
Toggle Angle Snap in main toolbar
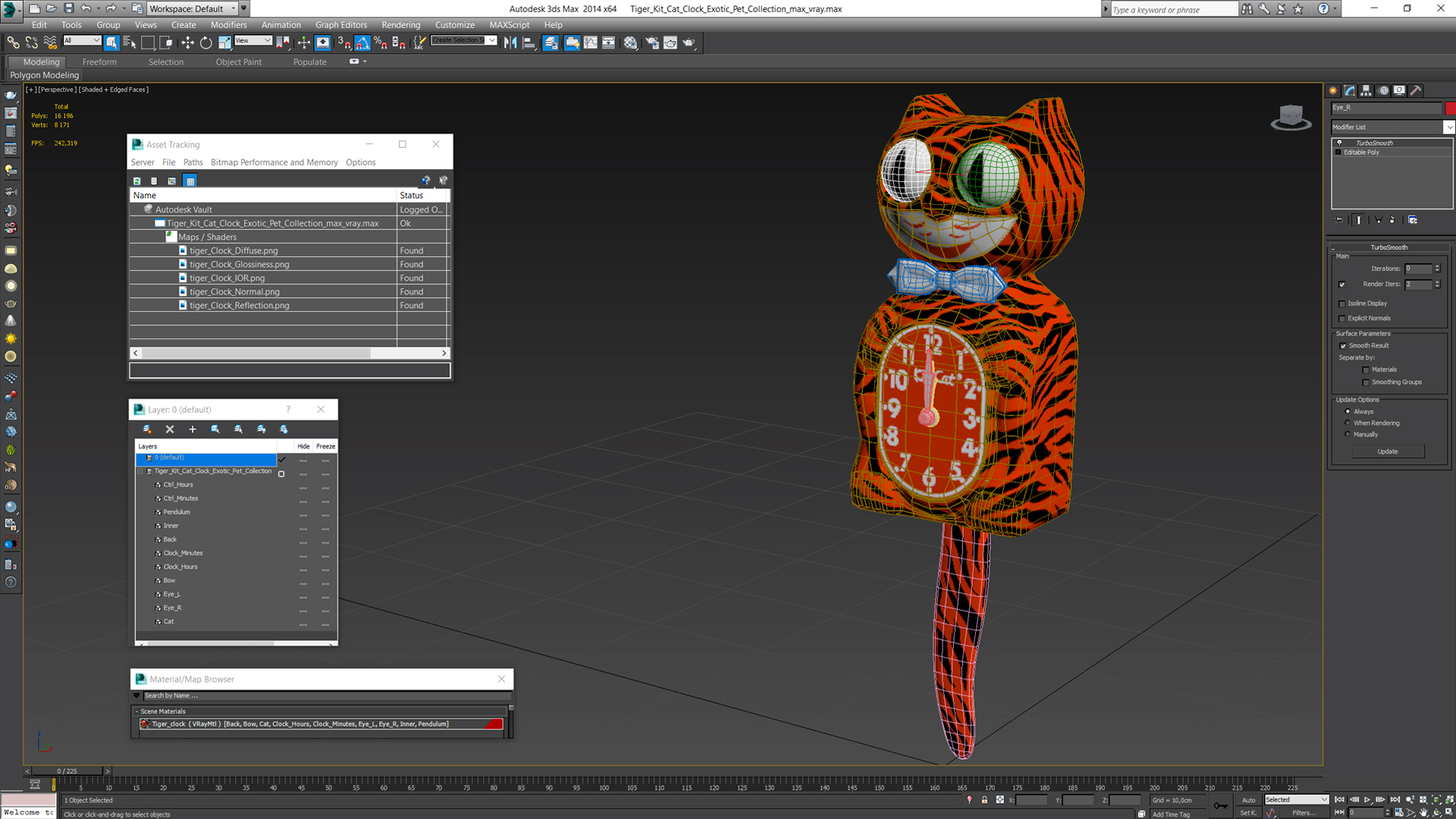[x=362, y=42]
